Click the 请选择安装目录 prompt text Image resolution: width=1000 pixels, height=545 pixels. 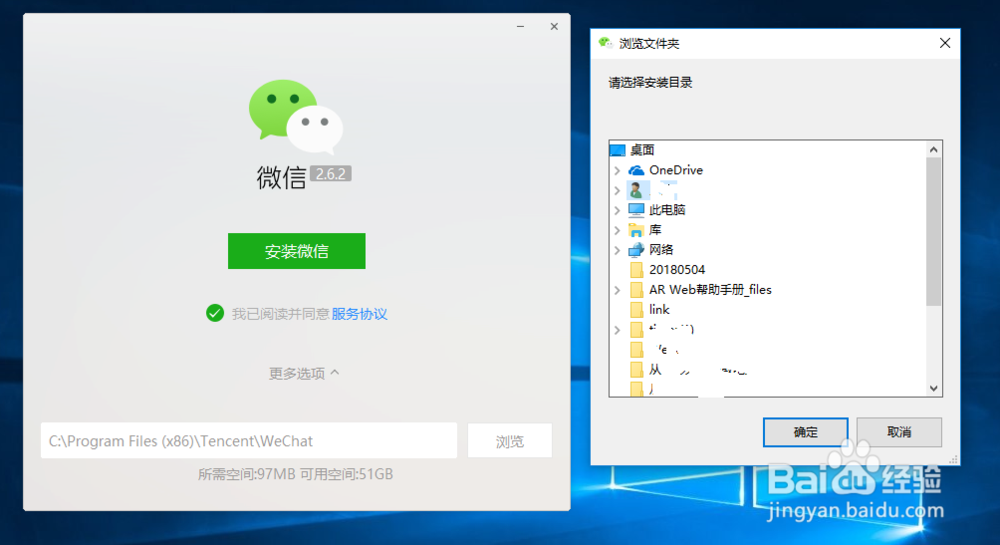(x=650, y=82)
